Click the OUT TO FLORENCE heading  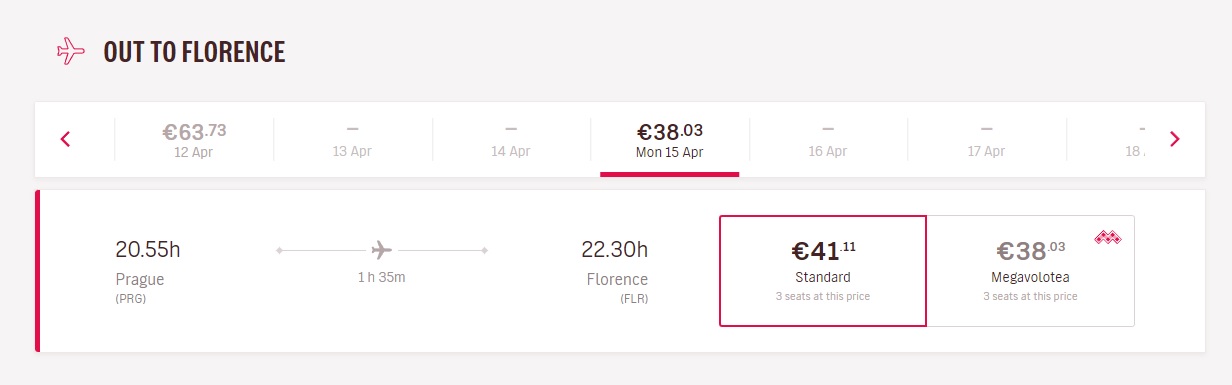[x=194, y=52]
